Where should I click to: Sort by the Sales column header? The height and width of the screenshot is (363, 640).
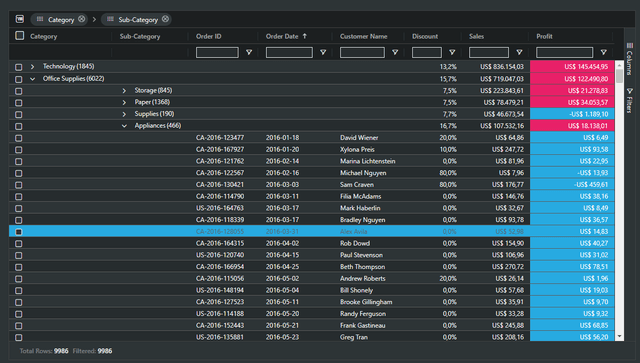476,36
